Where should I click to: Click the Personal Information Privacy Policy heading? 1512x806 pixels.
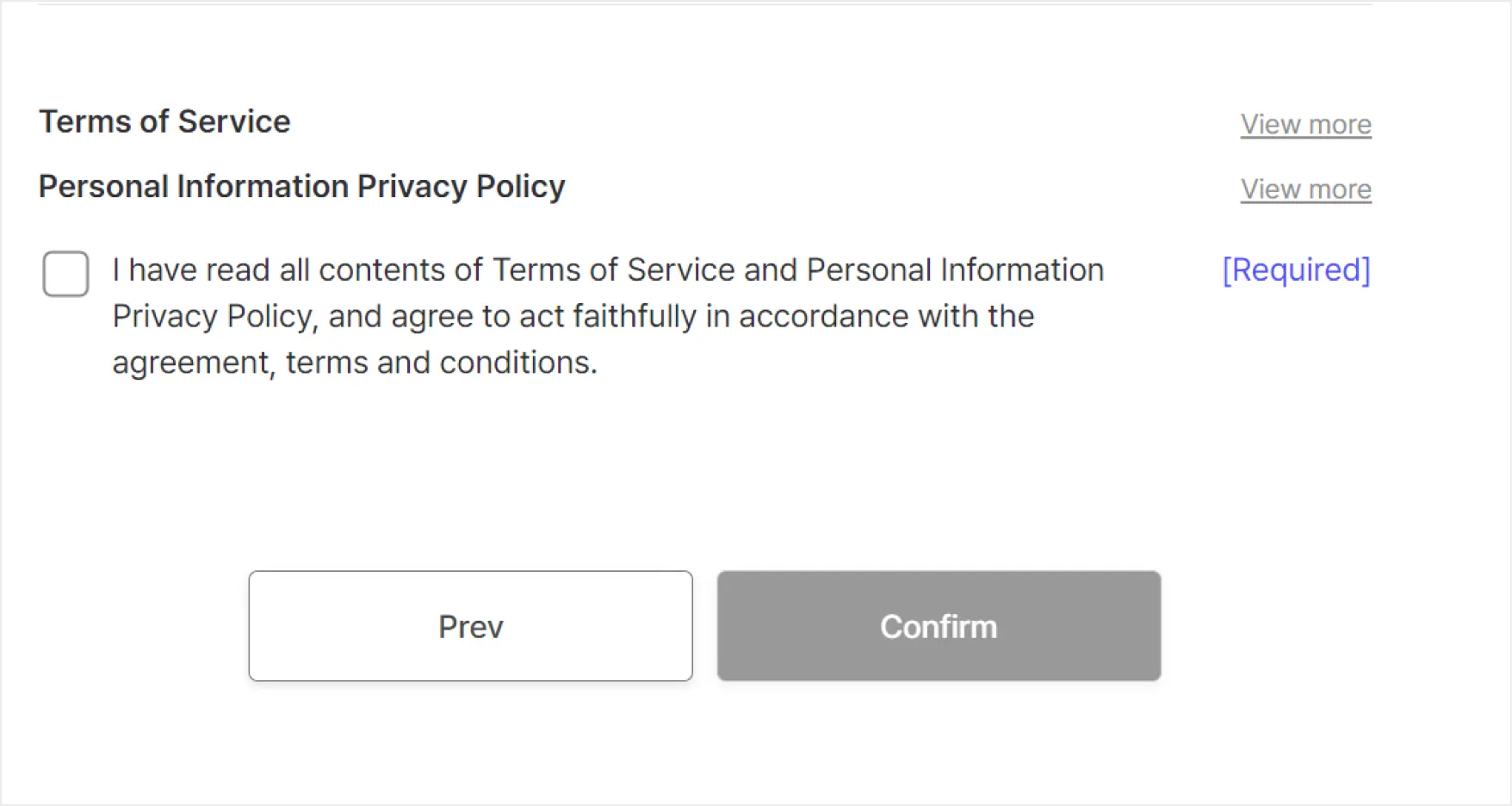[x=301, y=187]
